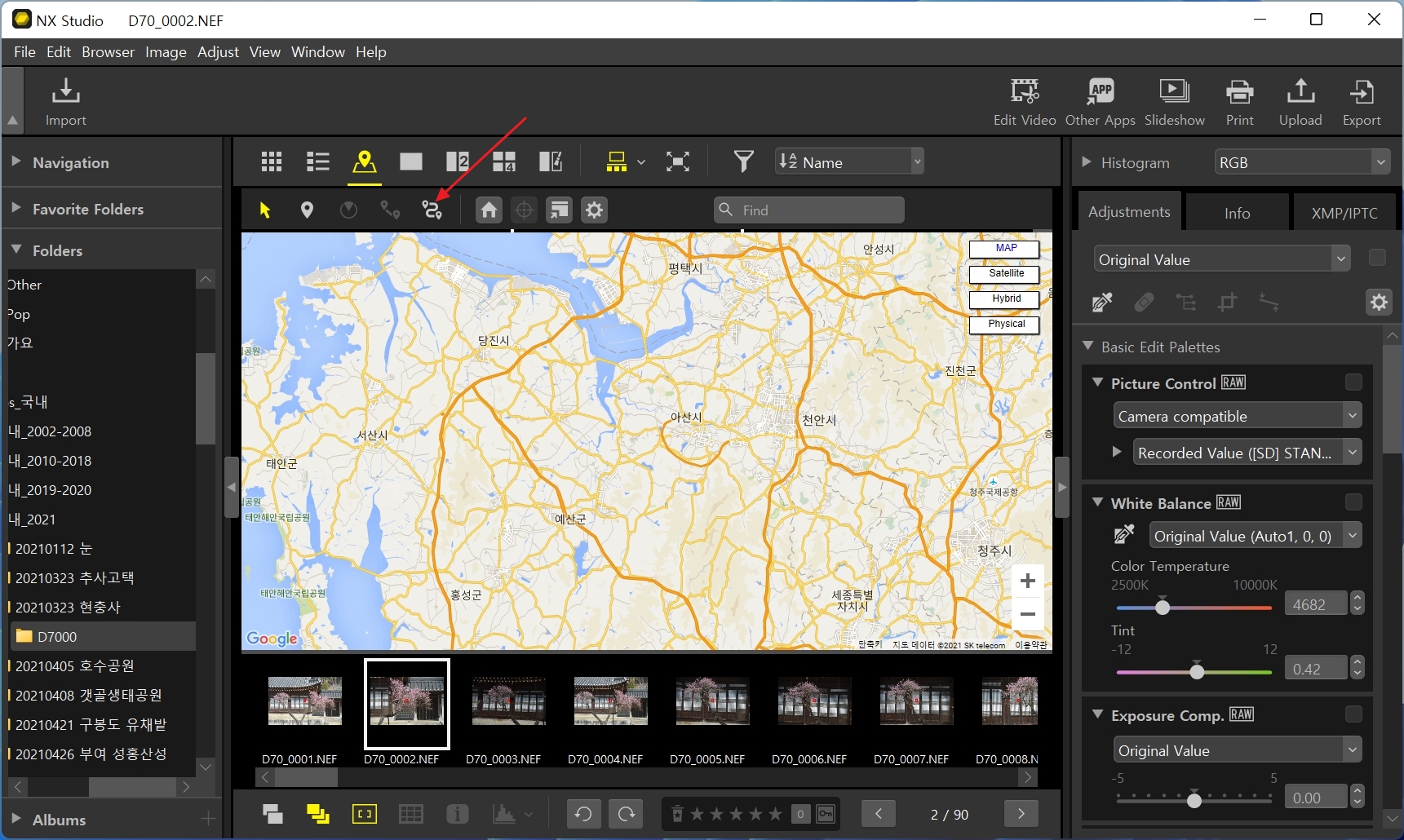This screenshot has width=1404, height=840.
Task: Select the 2-image compare view
Action: (458, 161)
